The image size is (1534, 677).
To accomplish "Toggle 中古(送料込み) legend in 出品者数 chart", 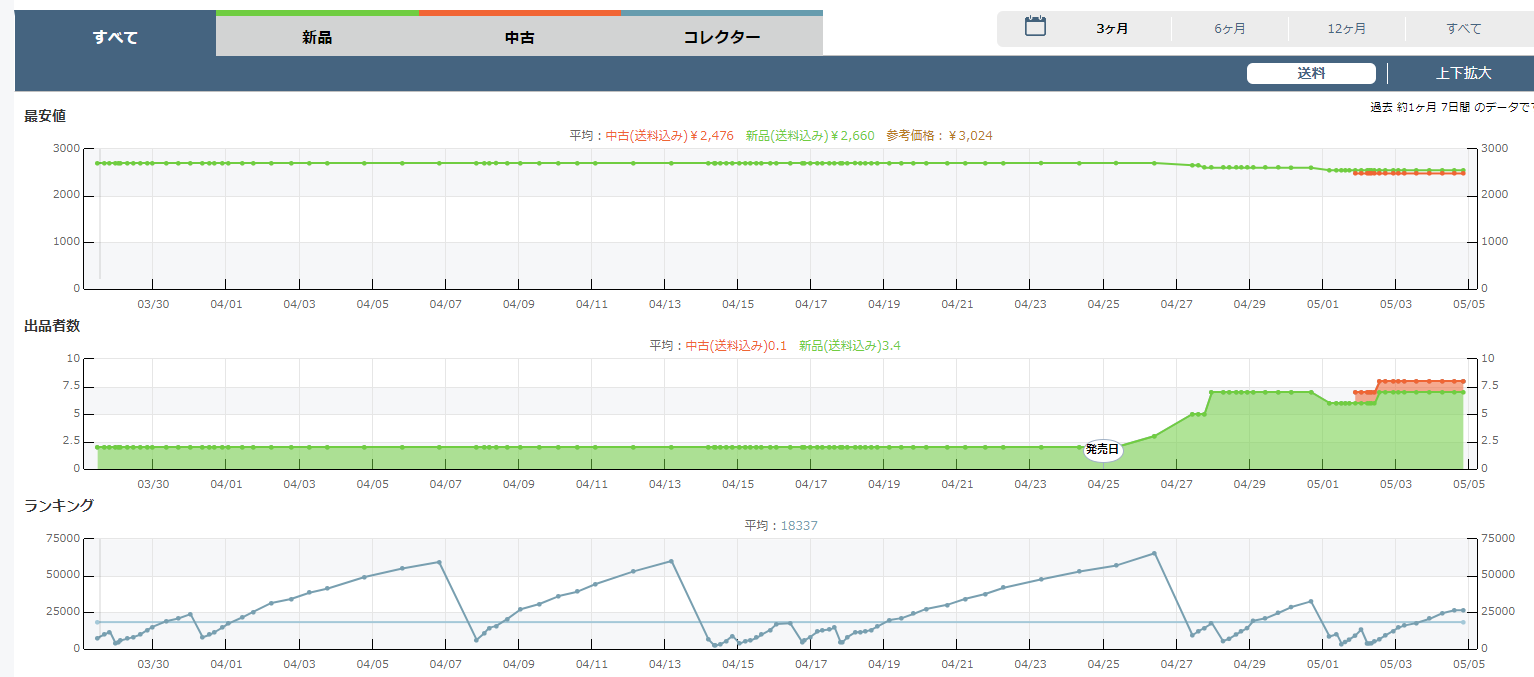I will click(735, 346).
